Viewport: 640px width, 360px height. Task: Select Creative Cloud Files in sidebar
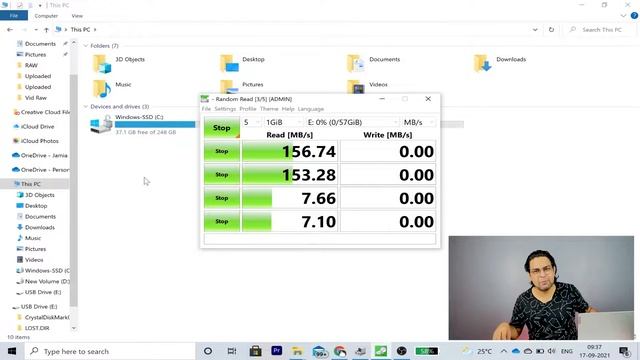(41, 112)
